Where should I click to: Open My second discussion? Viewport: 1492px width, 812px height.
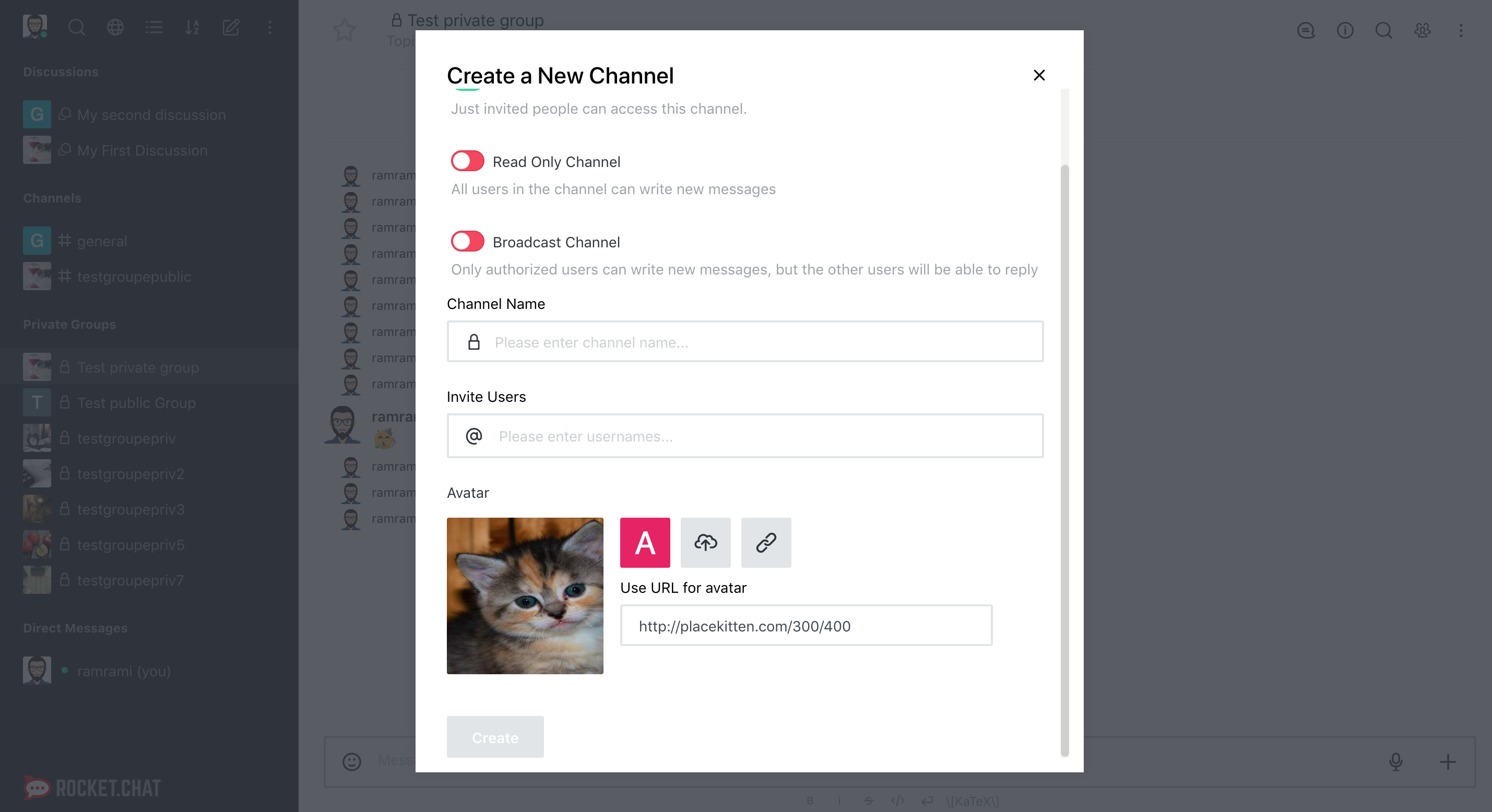(149, 115)
